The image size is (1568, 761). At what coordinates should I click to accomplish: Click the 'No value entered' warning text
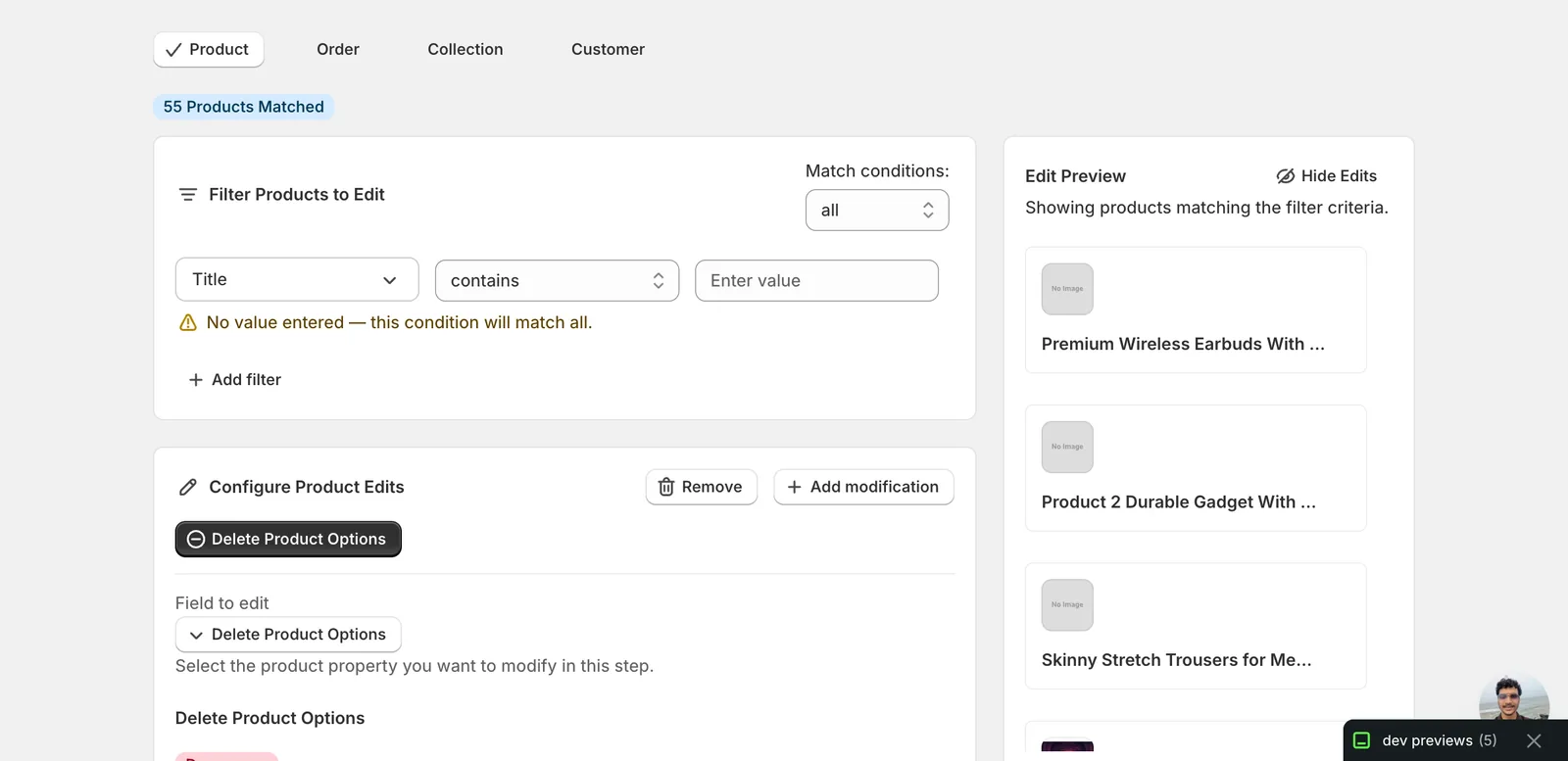click(x=399, y=323)
